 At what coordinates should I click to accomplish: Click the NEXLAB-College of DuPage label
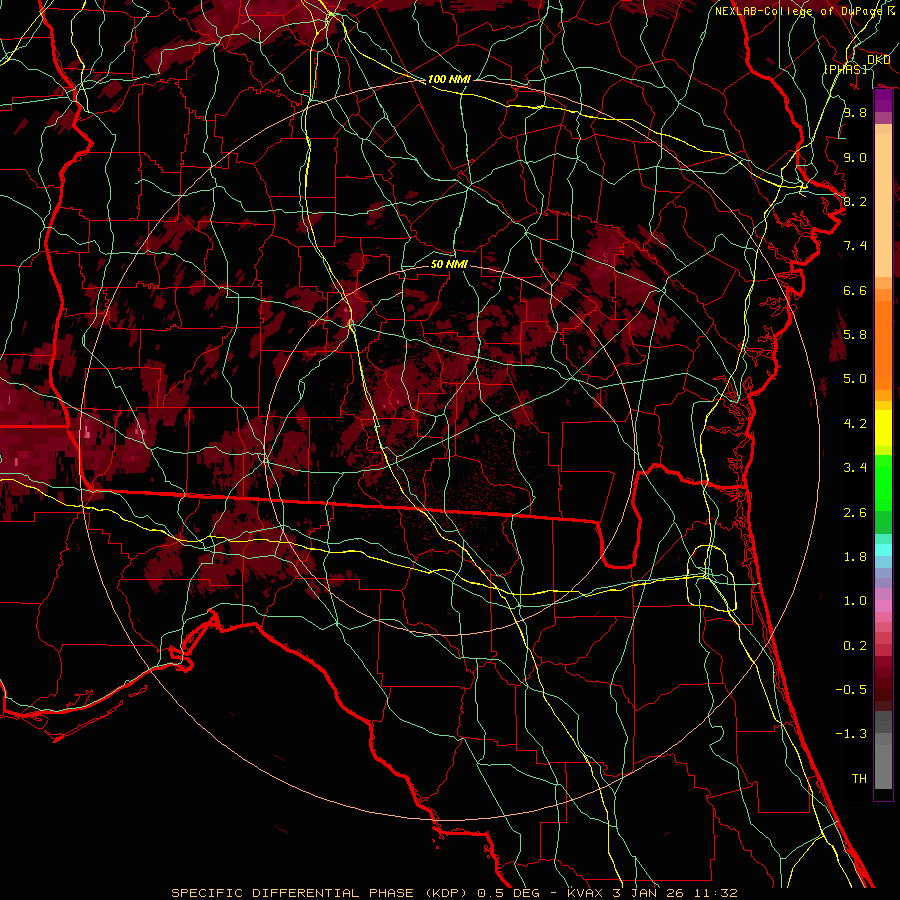coord(801,11)
